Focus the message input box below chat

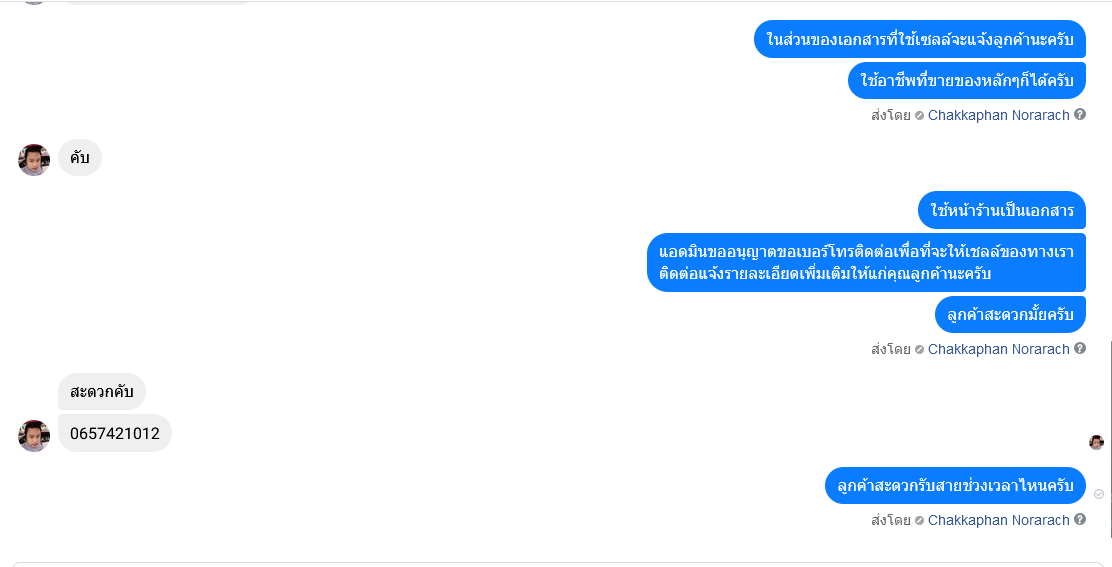556,564
